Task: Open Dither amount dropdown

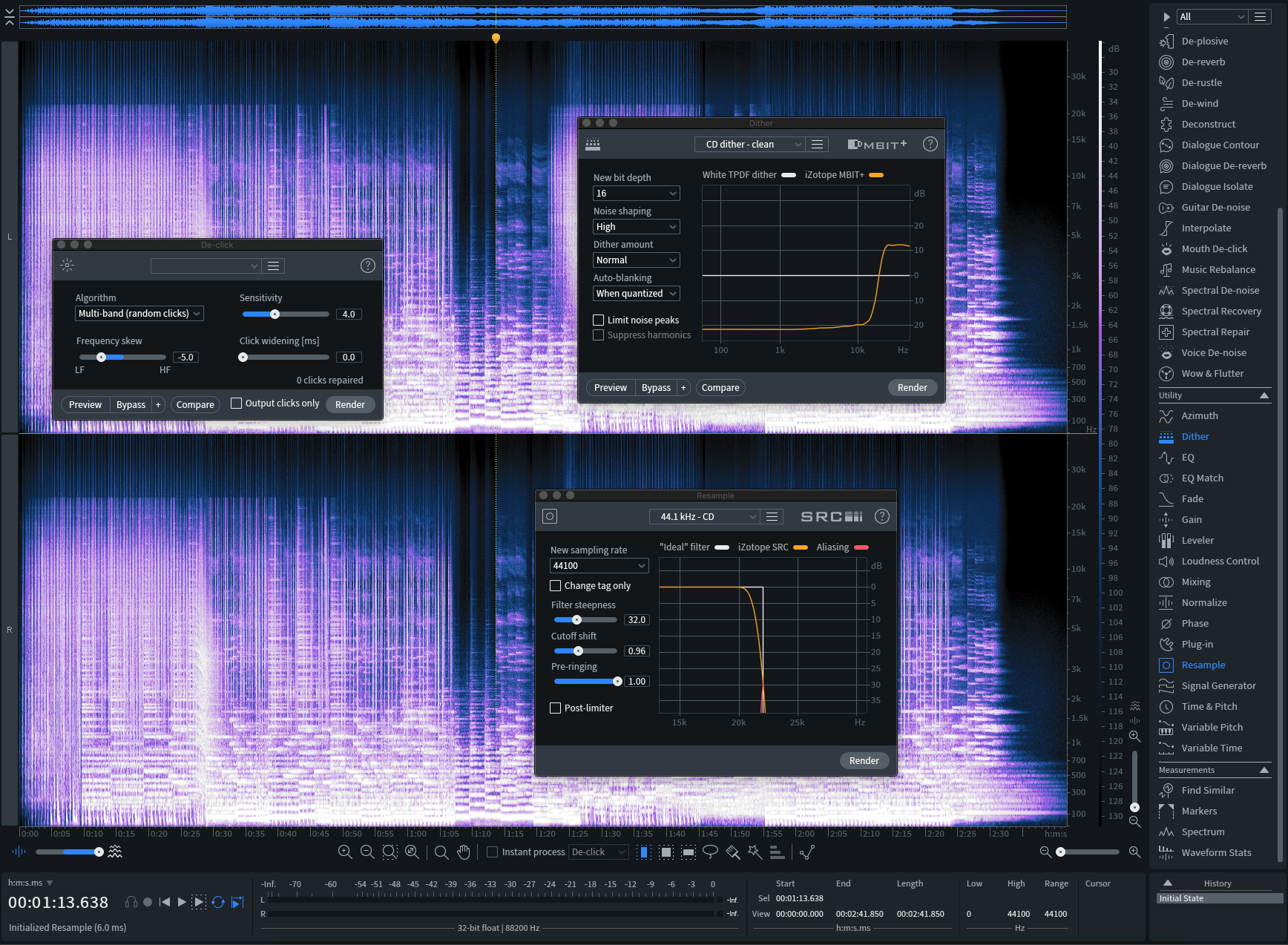Action: click(636, 260)
